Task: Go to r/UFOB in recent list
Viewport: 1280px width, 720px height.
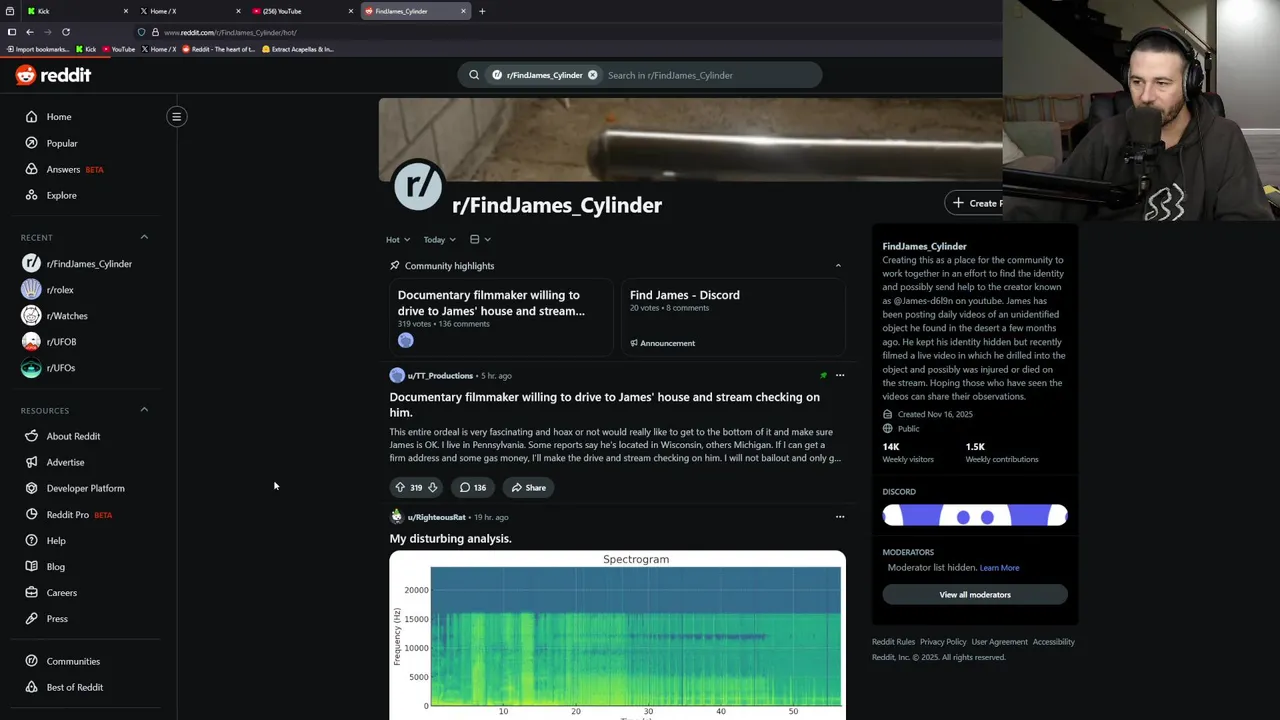Action: (61, 342)
